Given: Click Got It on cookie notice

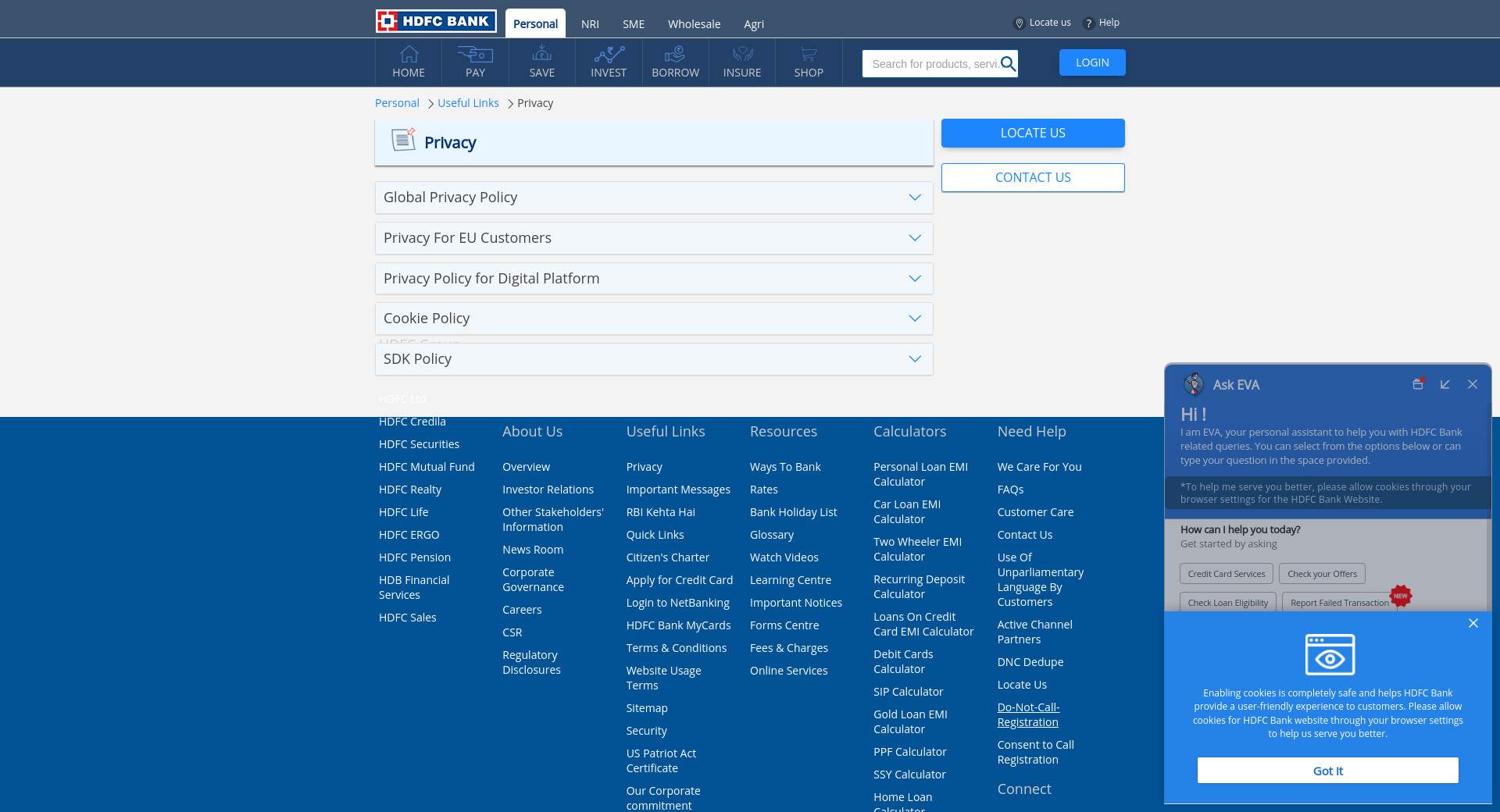Looking at the screenshot, I should point(1327,771).
